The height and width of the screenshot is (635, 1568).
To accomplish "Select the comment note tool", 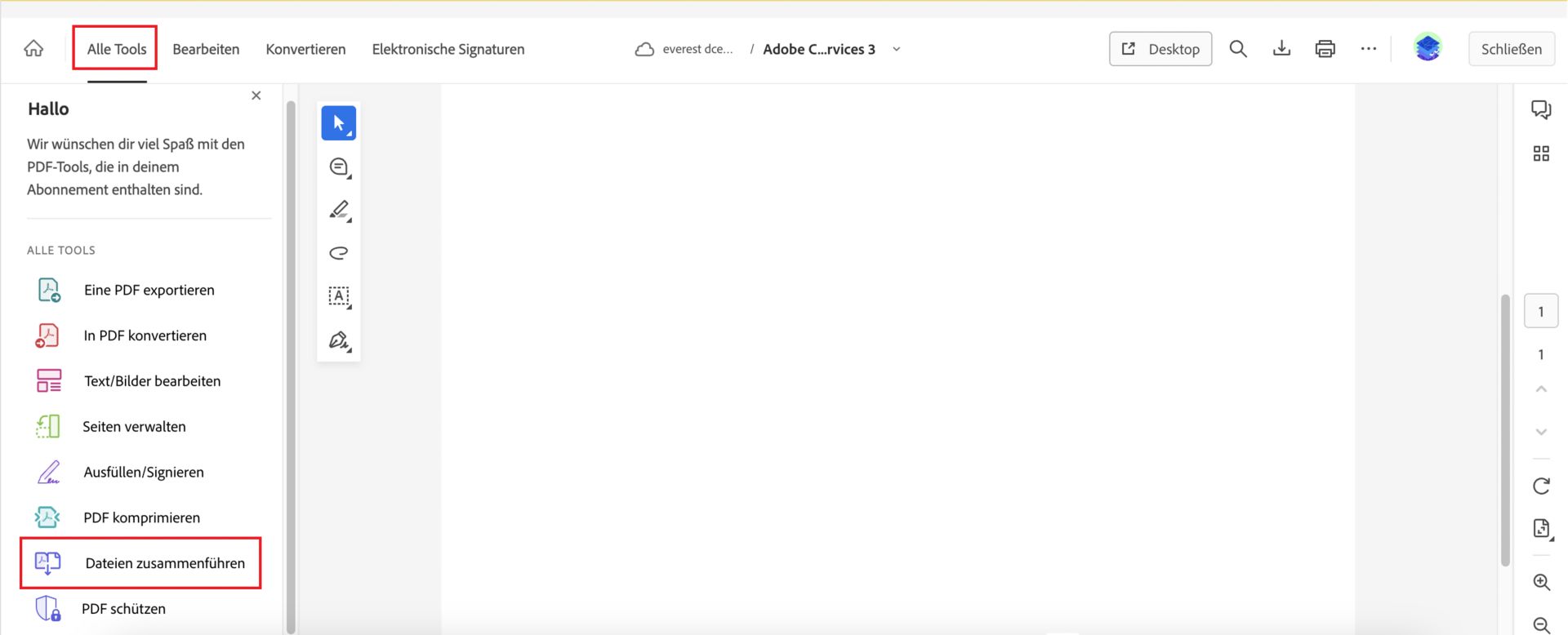I will [x=339, y=167].
